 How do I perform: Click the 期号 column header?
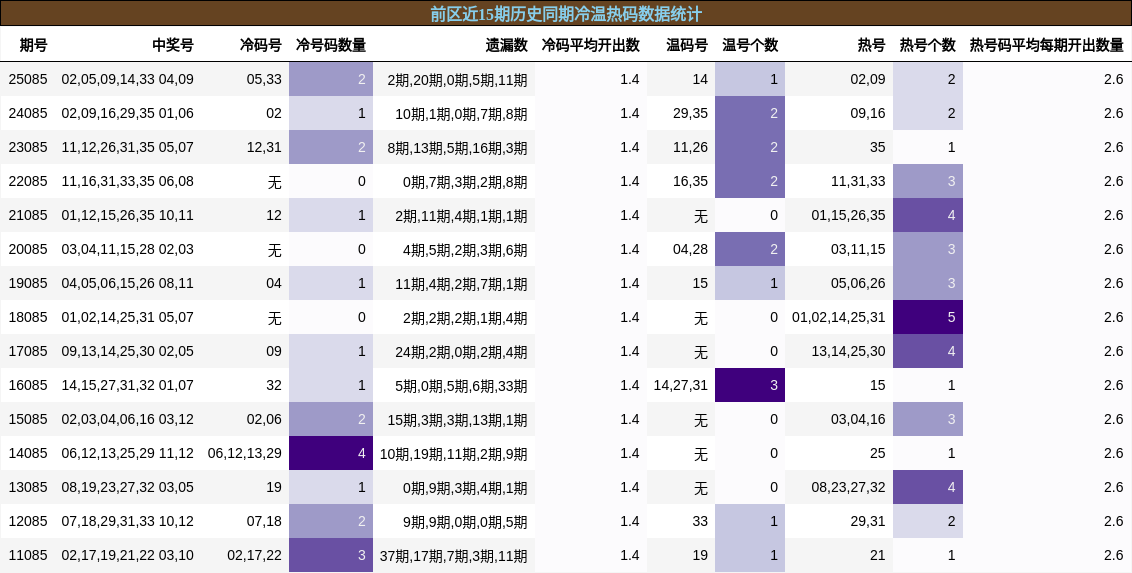click(33, 45)
